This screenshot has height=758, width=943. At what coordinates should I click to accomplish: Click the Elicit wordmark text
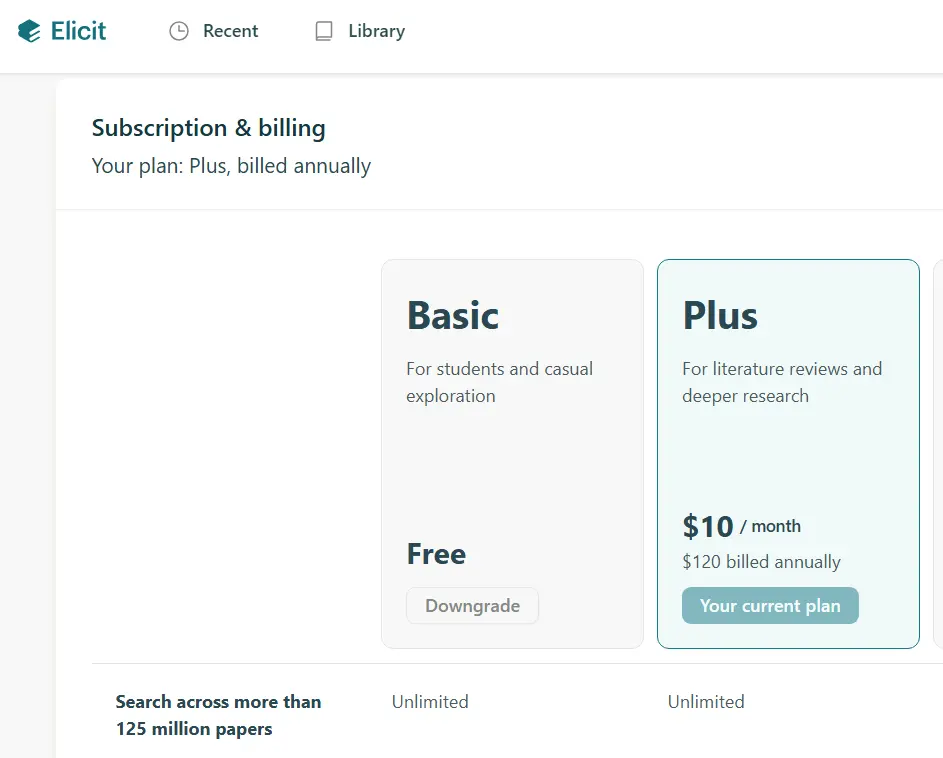(78, 31)
